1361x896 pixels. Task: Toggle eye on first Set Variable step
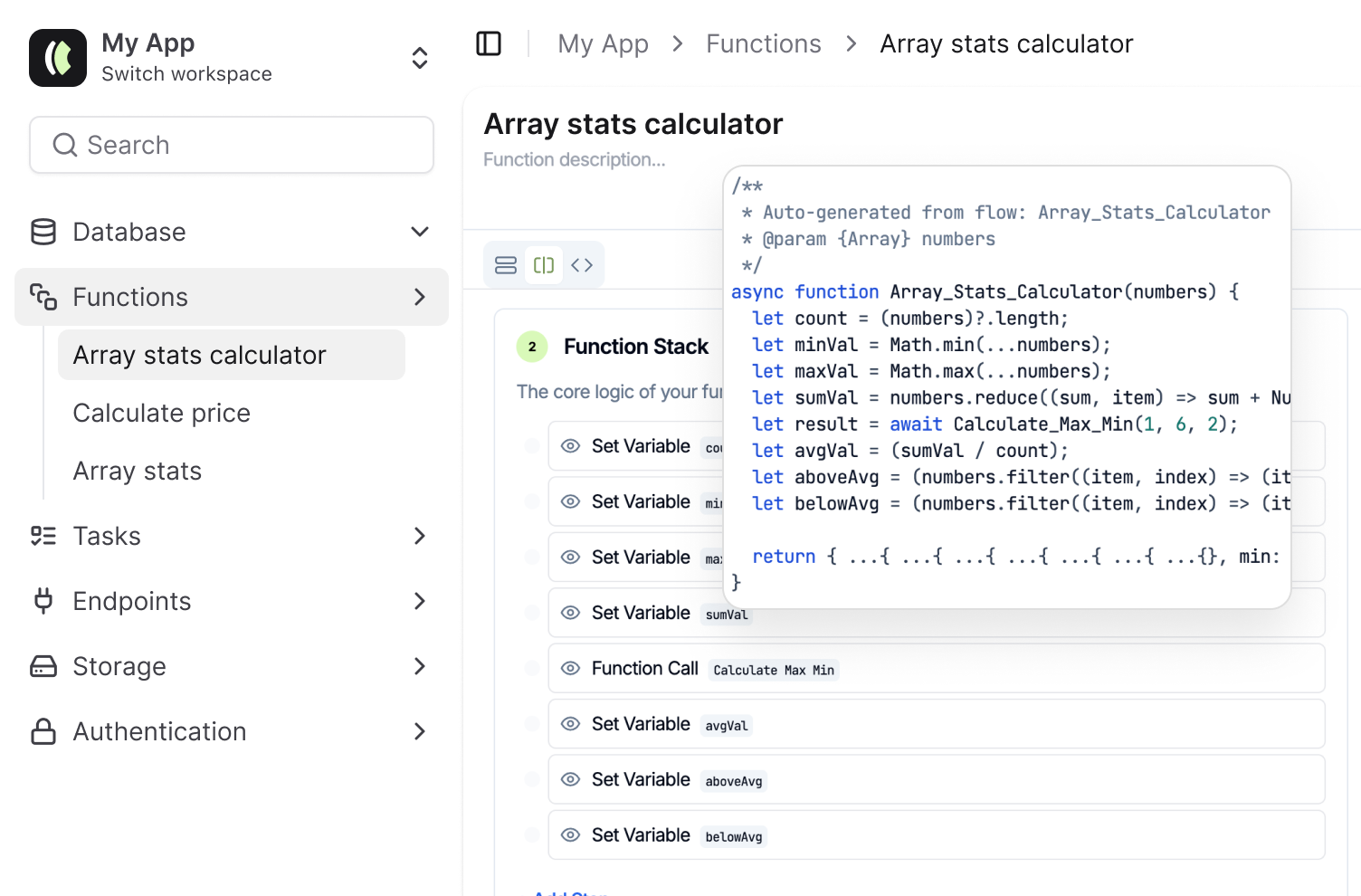pyautogui.click(x=570, y=446)
